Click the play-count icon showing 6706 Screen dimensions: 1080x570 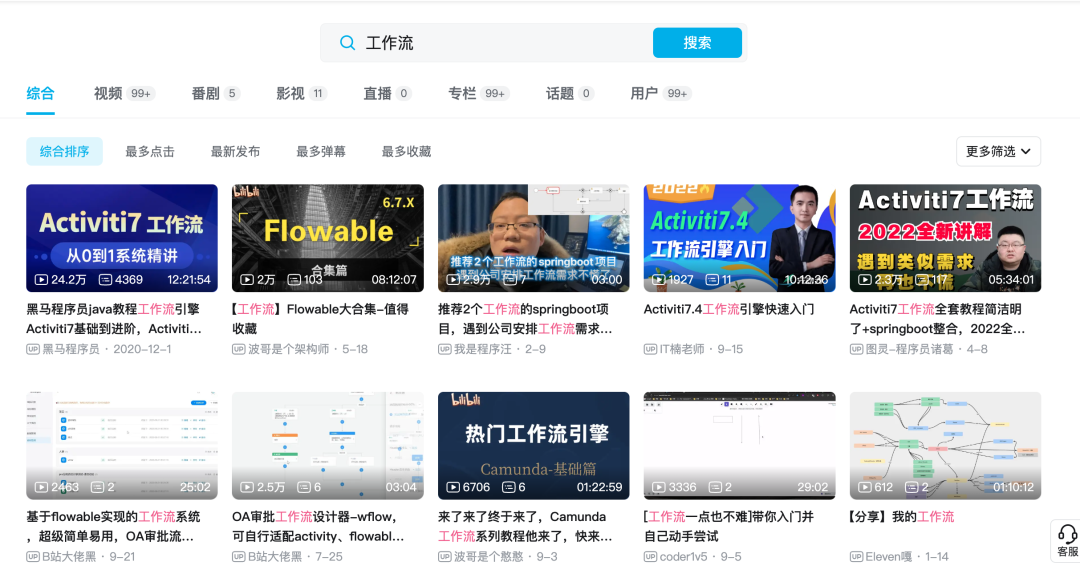click(453, 487)
